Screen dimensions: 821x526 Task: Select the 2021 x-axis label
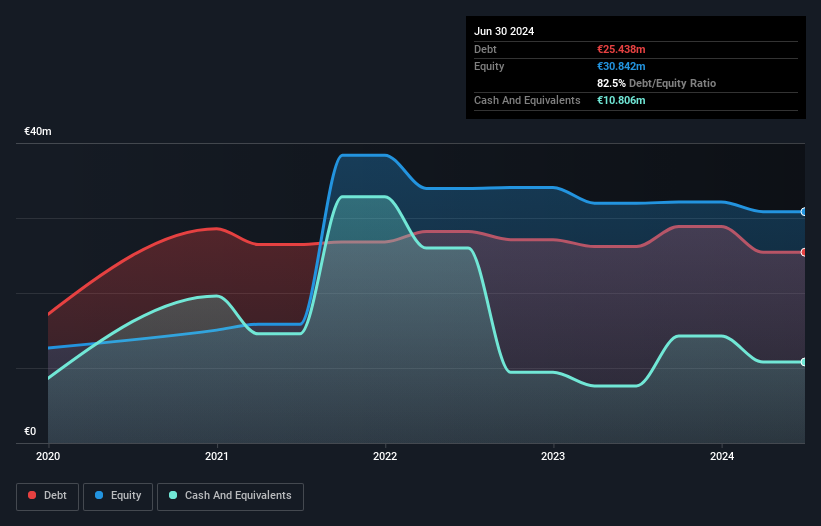(217, 456)
